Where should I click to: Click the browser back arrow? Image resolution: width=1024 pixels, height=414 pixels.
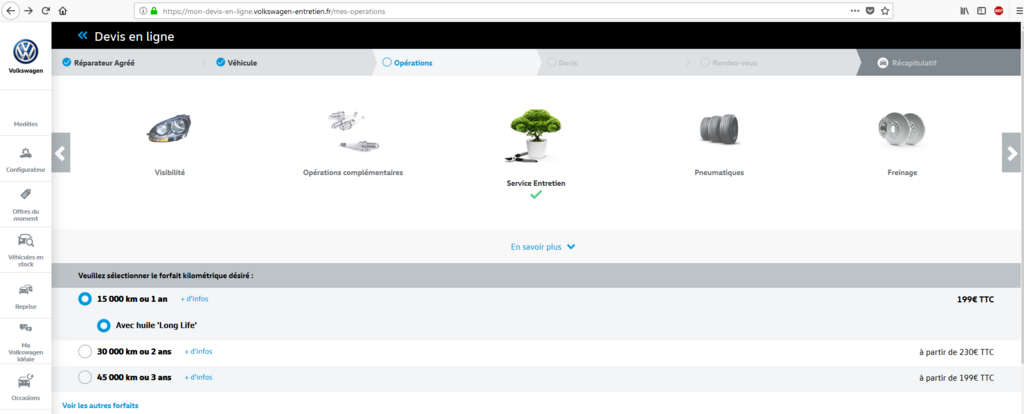[x=11, y=10]
